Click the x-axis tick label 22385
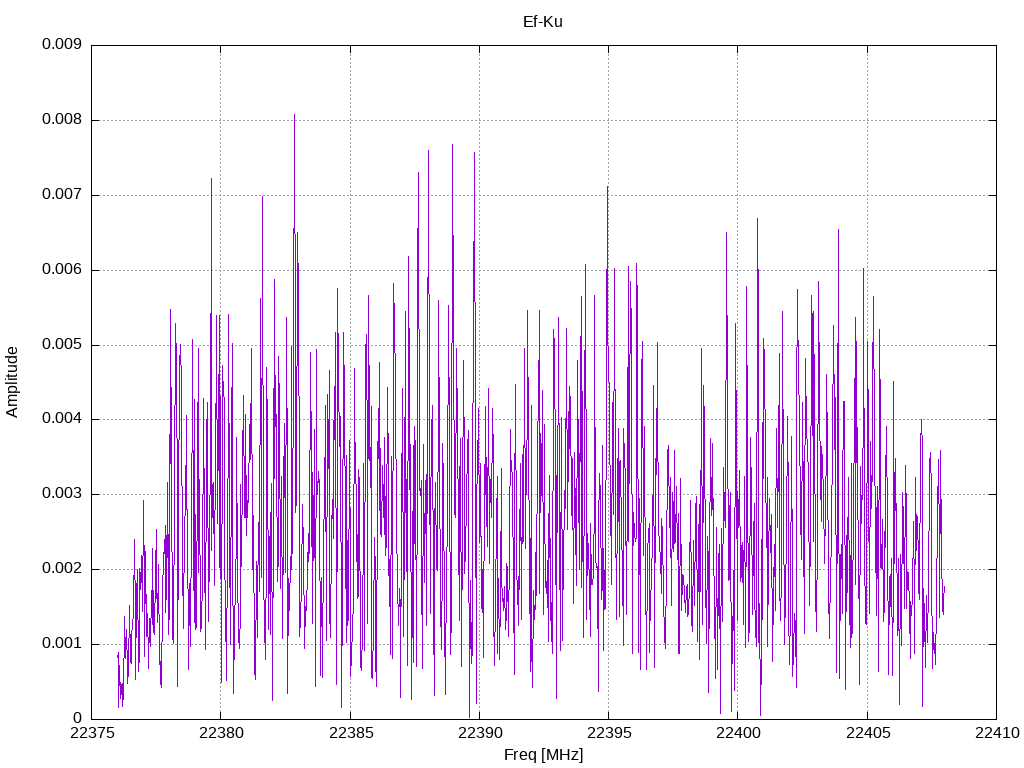1024x768 pixels. 351,733
